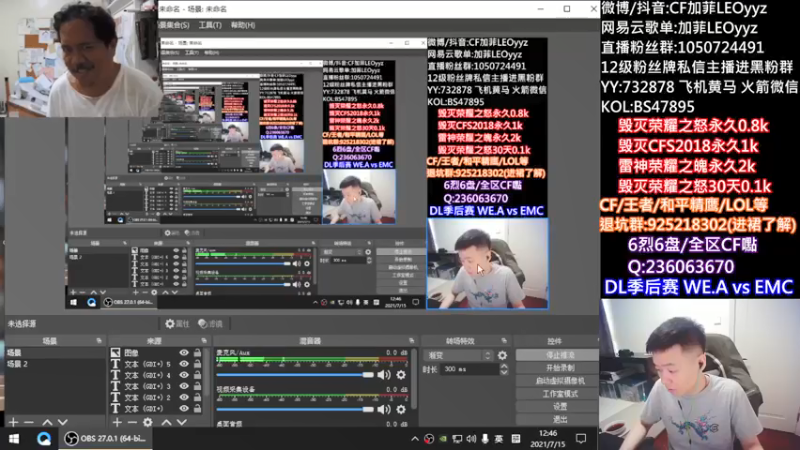
Task: Adjust the 麦克风/Aux volume slider
Action: click(295, 375)
